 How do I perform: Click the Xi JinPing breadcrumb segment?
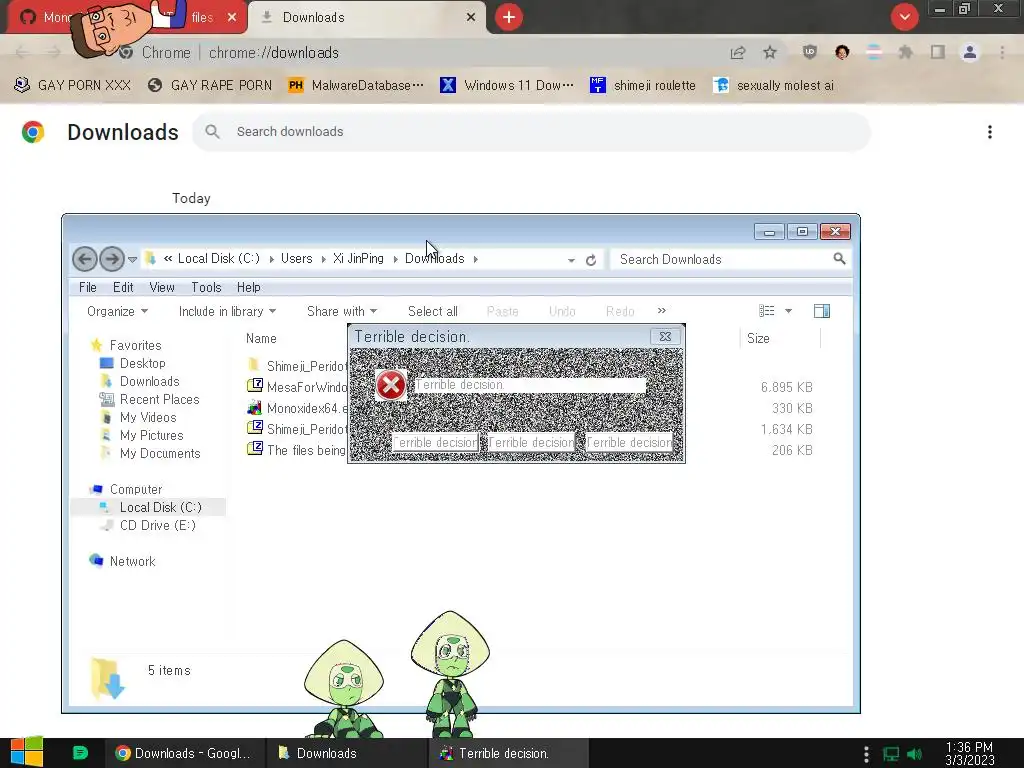(358, 259)
